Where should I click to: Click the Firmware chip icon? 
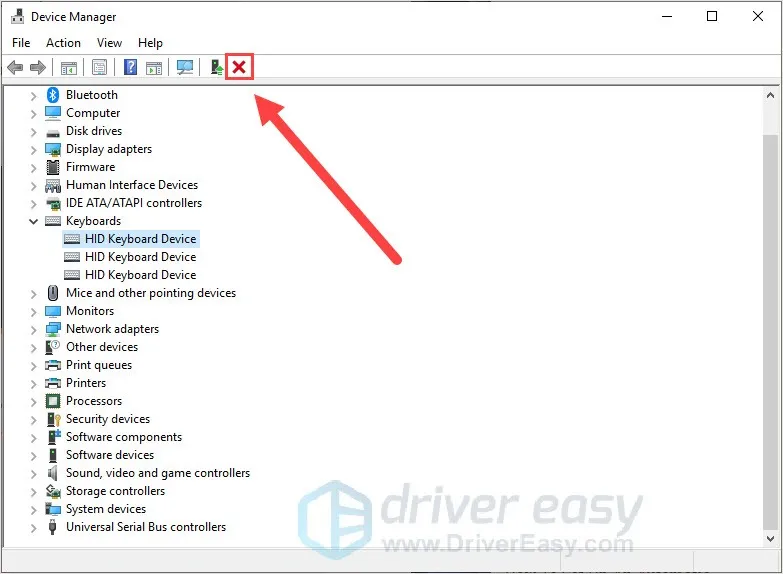(x=53, y=167)
